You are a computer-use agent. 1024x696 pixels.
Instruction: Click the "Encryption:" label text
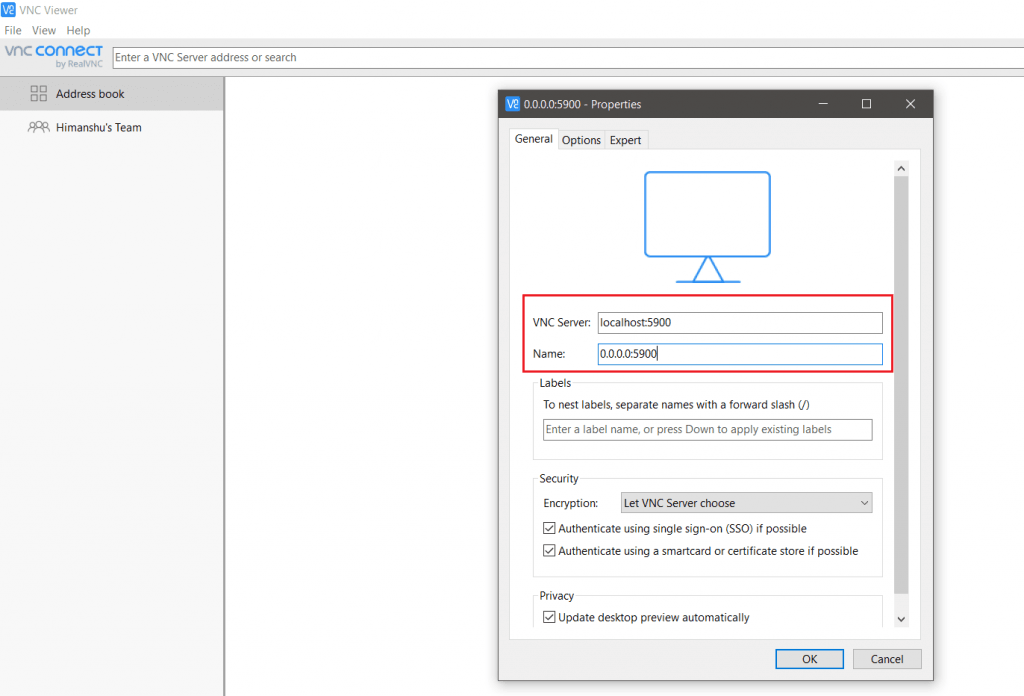(x=571, y=503)
